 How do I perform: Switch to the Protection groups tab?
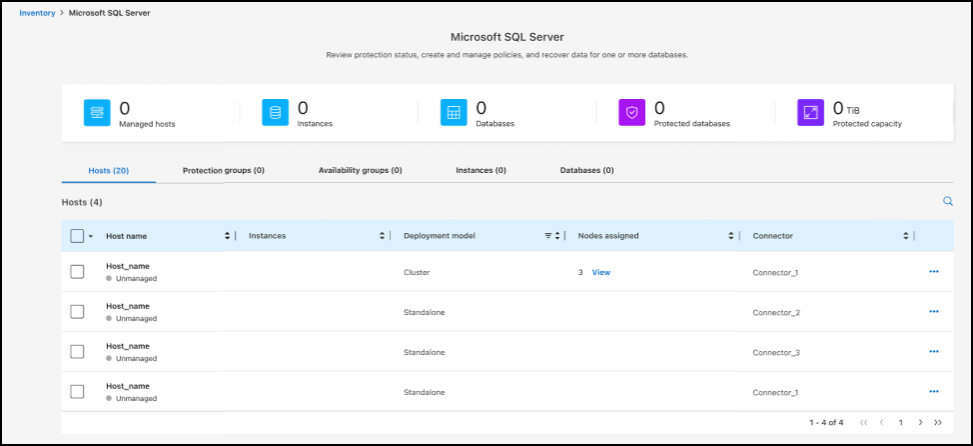[x=223, y=171]
